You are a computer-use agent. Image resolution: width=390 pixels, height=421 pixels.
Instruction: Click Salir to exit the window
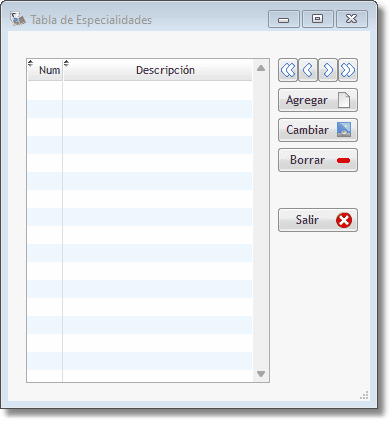coord(318,220)
